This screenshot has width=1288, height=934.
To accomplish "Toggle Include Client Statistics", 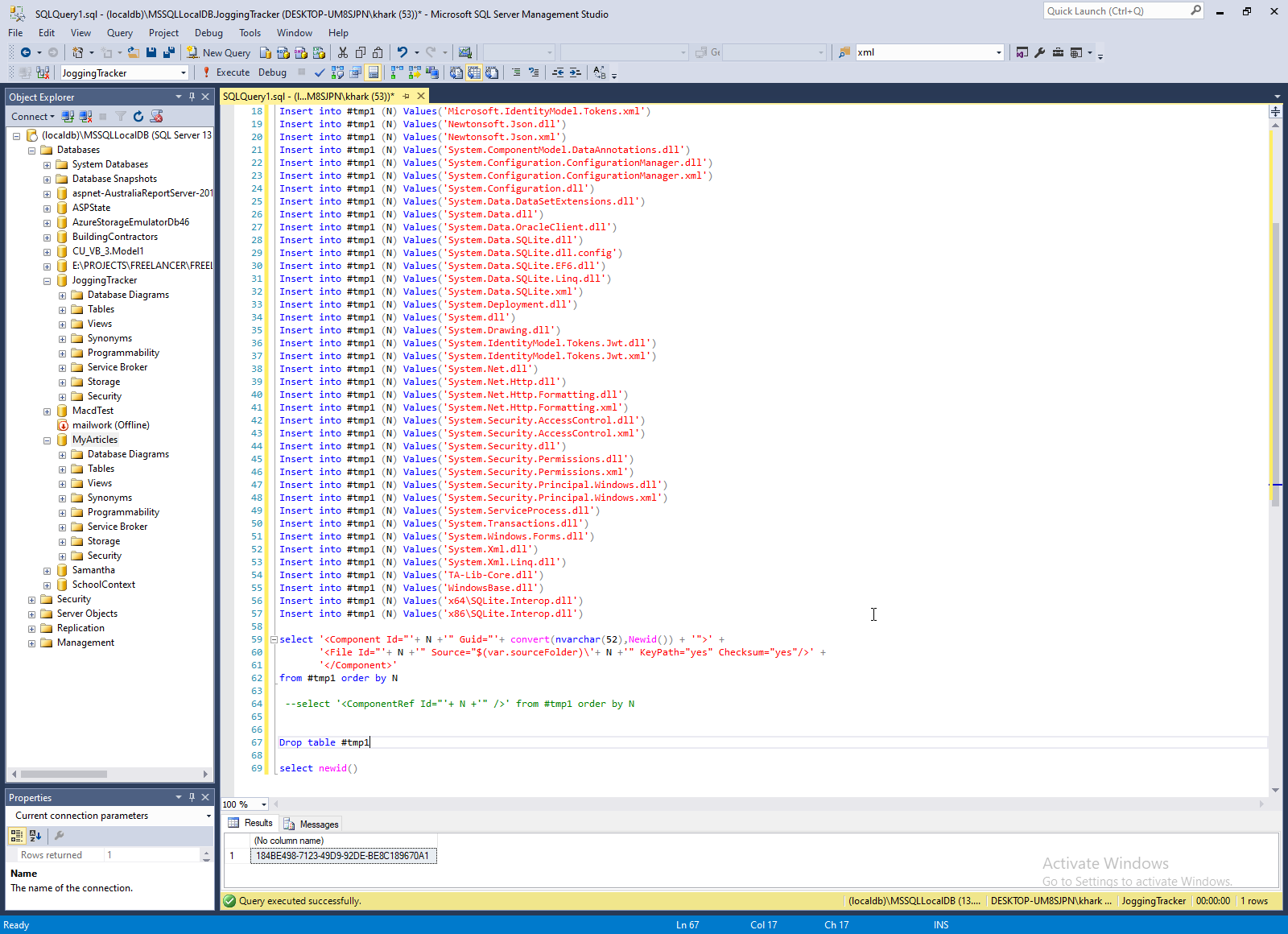I will (x=432, y=72).
